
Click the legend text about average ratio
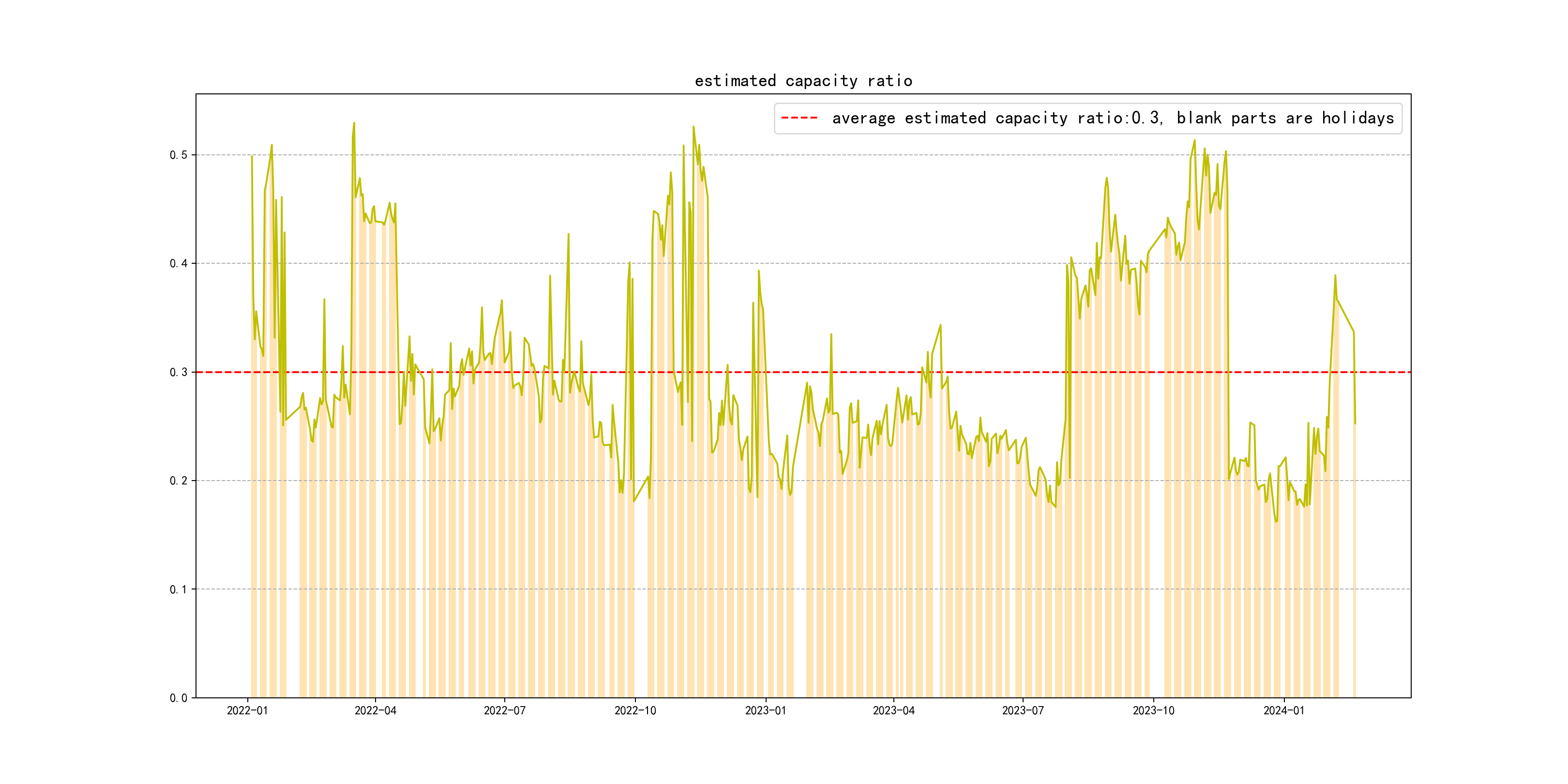[x=1113, y=118]
